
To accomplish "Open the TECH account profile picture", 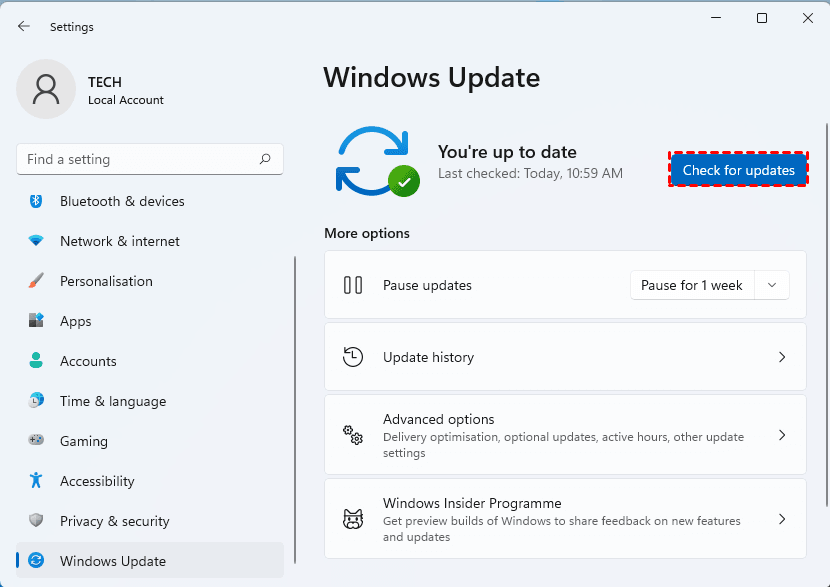I will point(46,89).
